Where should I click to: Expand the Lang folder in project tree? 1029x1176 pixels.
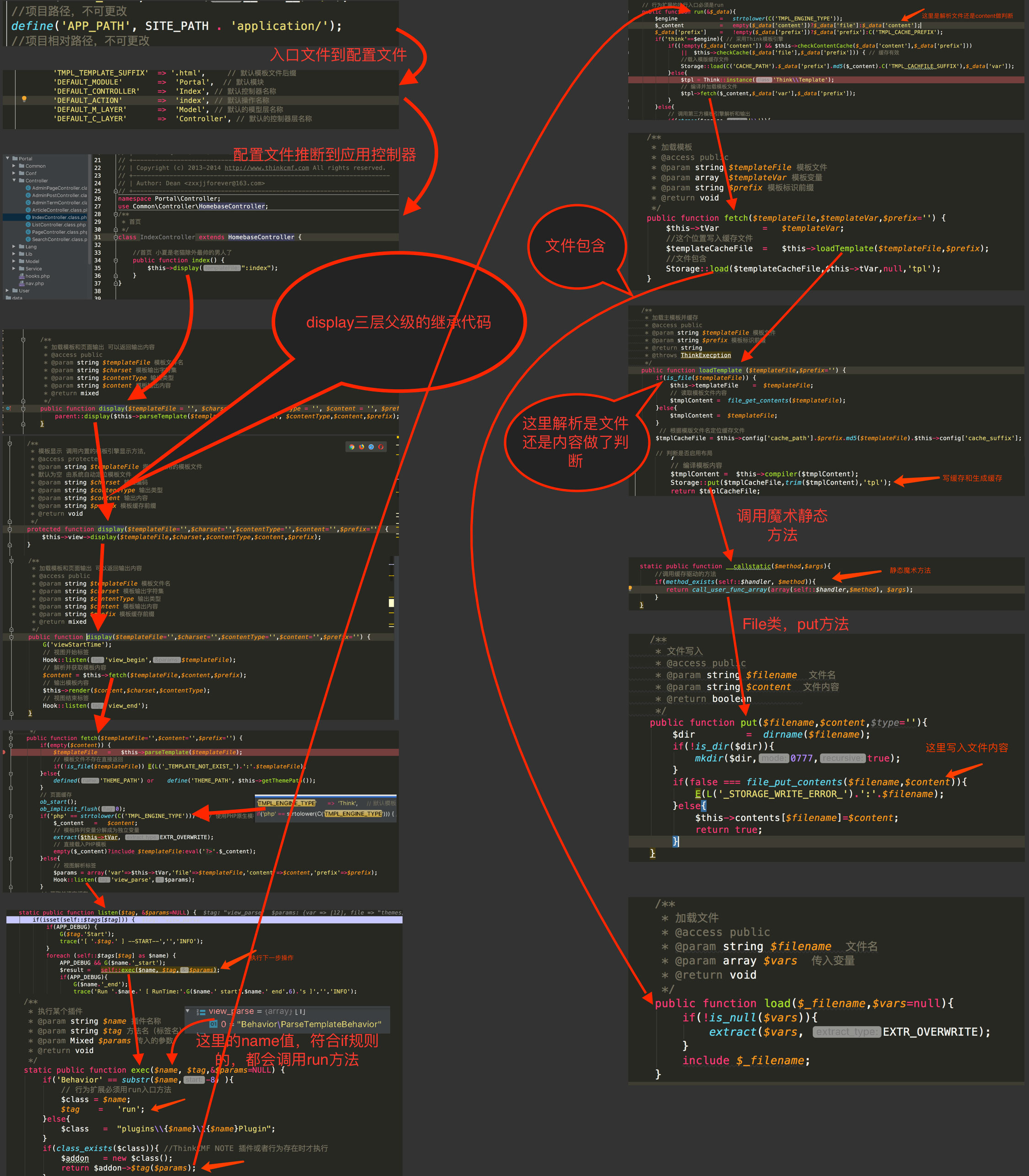coord(14,247)
